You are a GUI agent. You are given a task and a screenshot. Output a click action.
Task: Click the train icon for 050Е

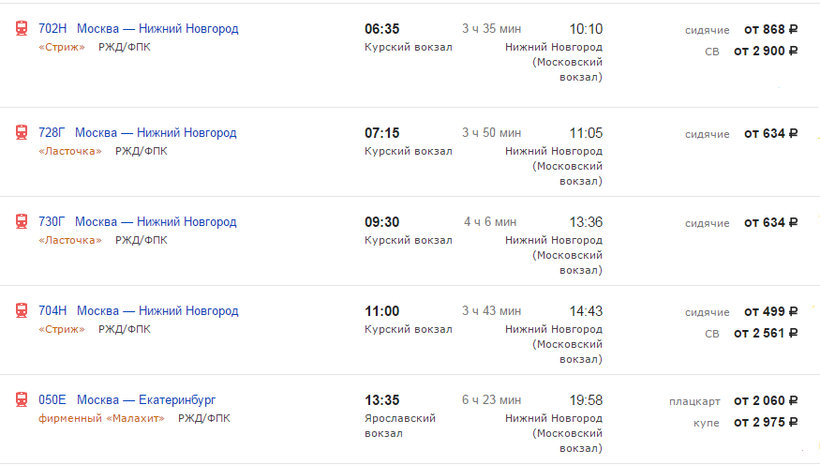[x=21, y=399]
